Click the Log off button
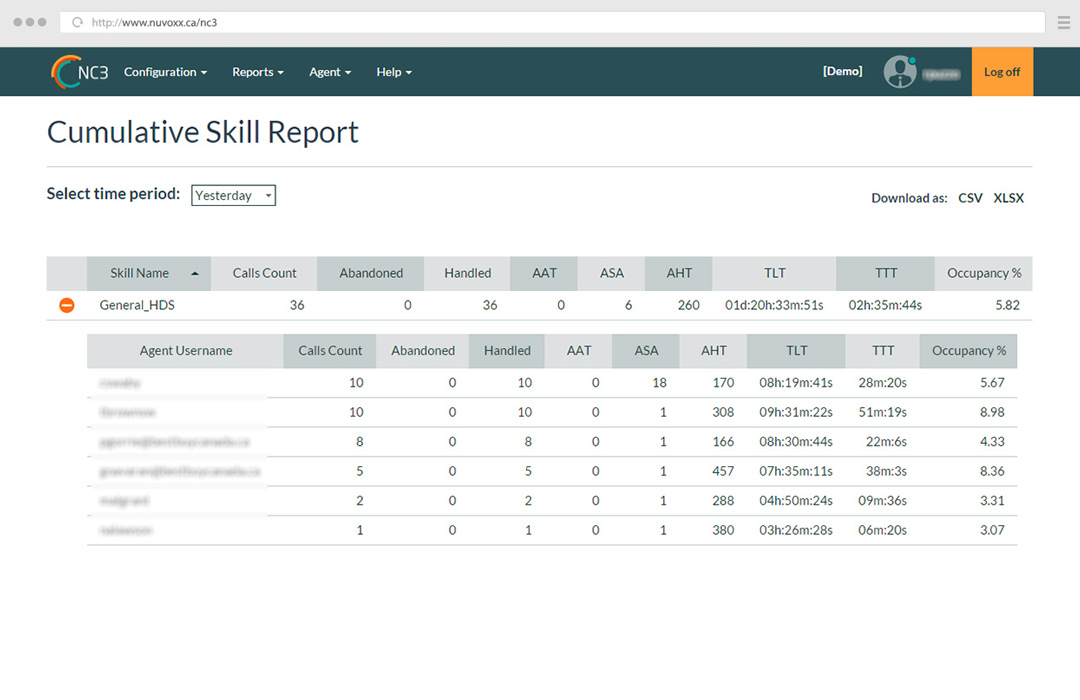The height and width of the screenshot is (700, 1080). click(1002, 72)
